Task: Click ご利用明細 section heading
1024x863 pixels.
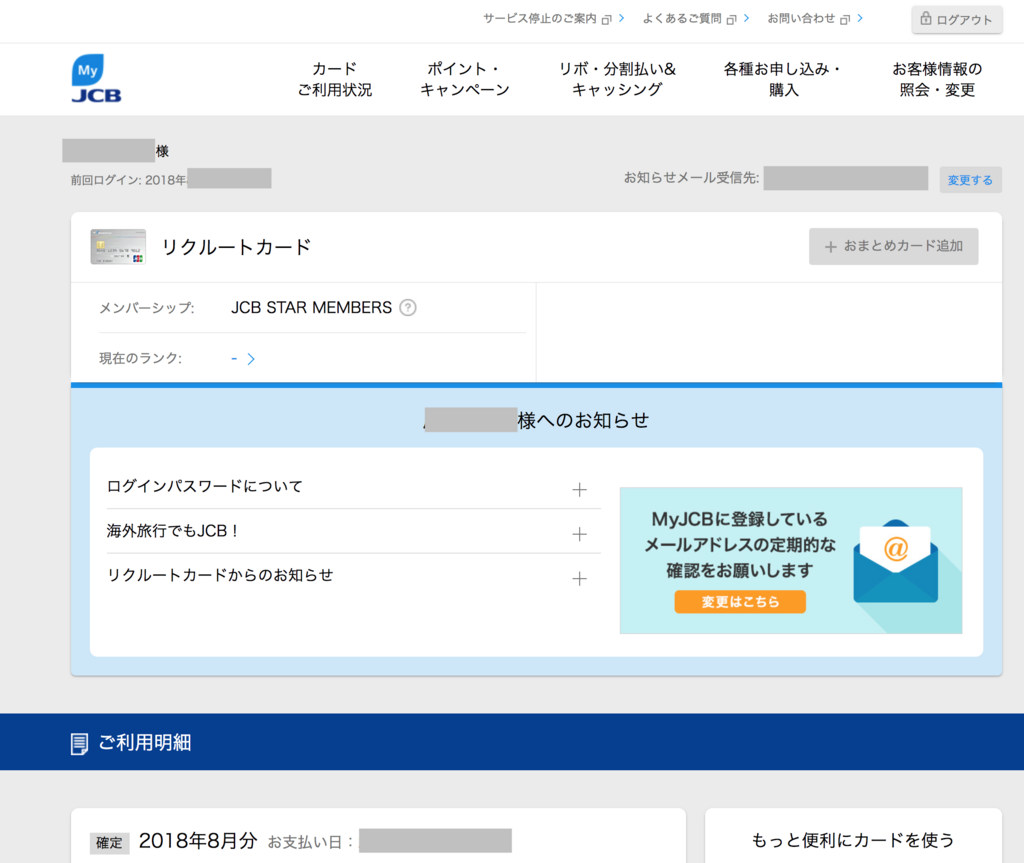Action: point(144,743)
